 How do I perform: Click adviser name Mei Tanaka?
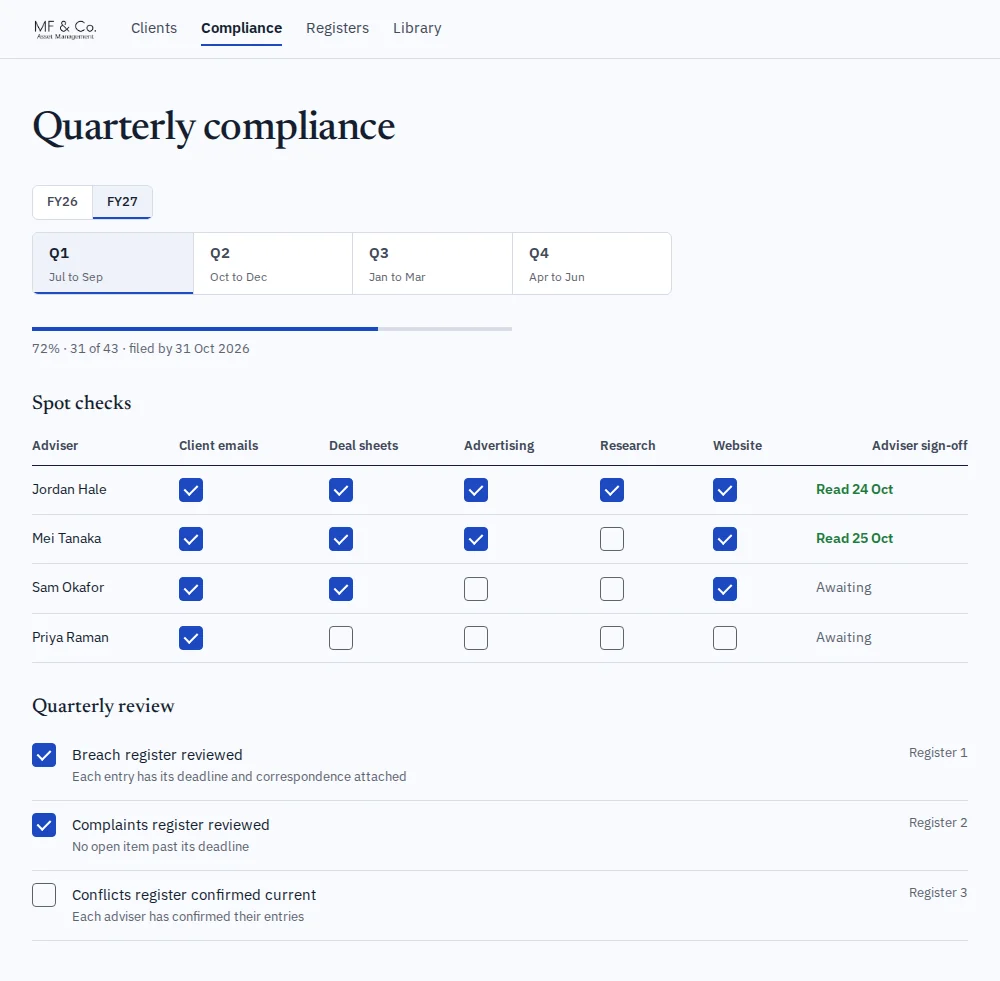click(x=66, y=538)
